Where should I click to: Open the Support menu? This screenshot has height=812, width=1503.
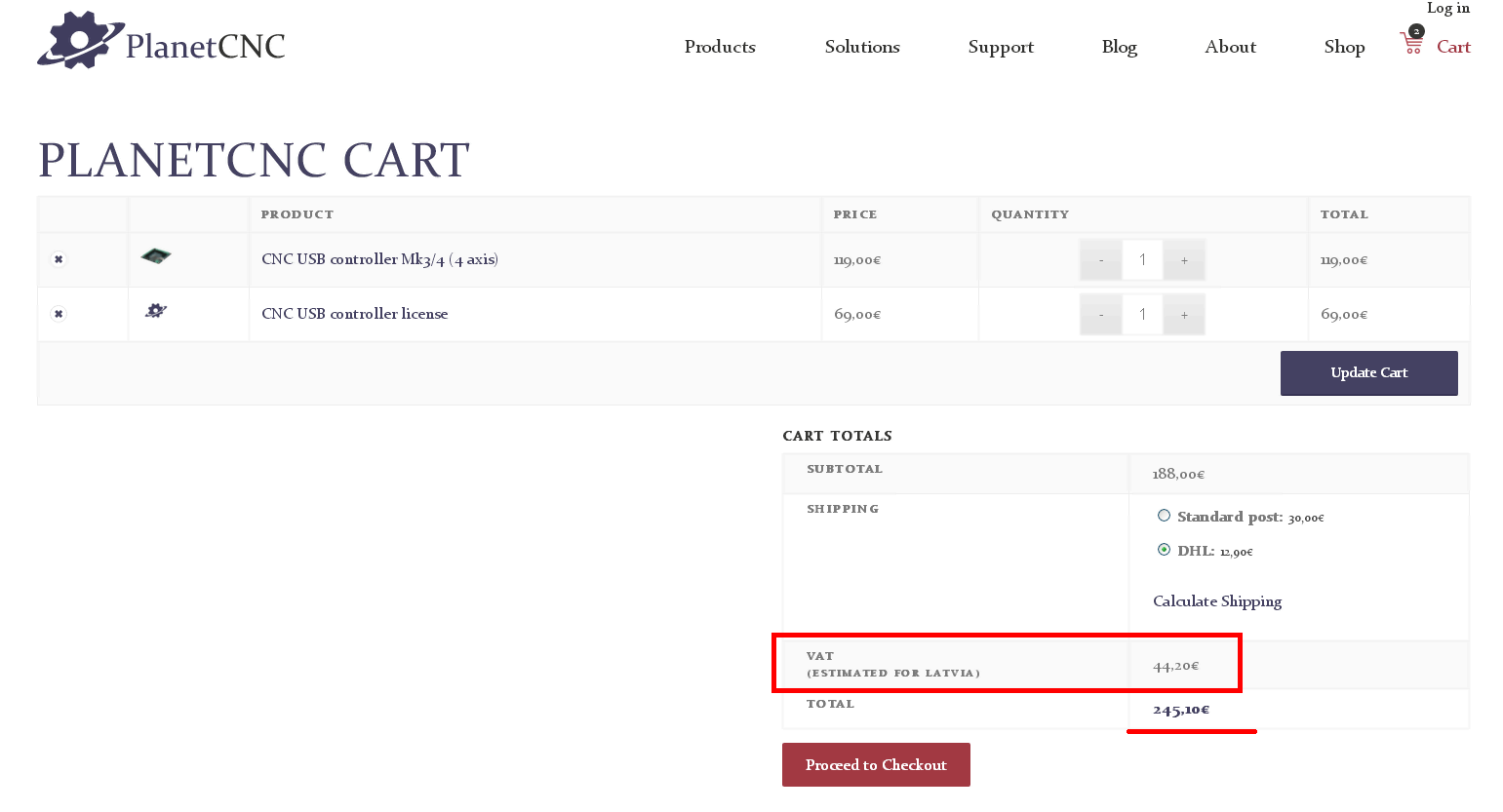pyautogui.click(x=1001, y=47)
